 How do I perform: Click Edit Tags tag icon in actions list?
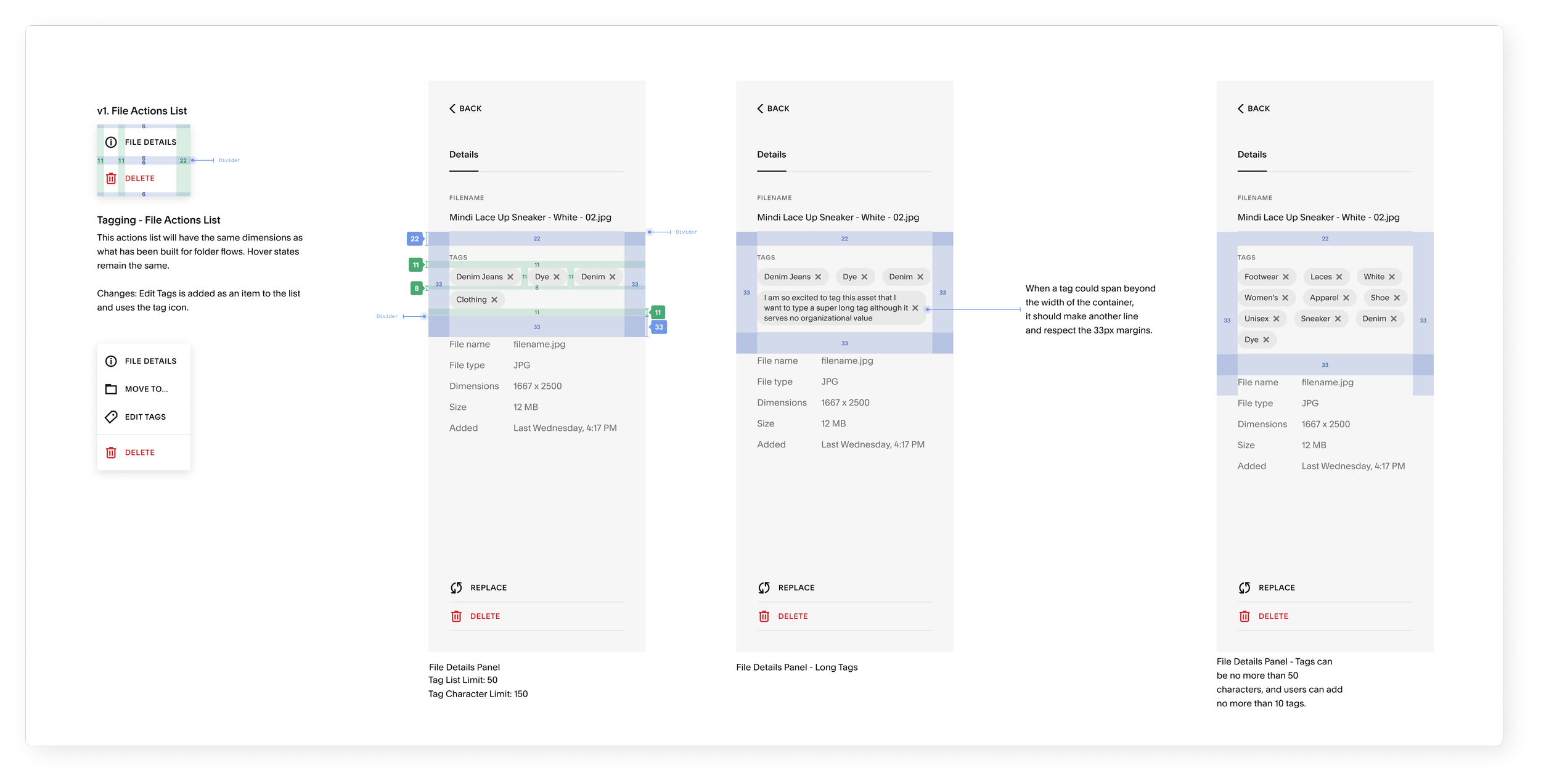click(111, 417)
